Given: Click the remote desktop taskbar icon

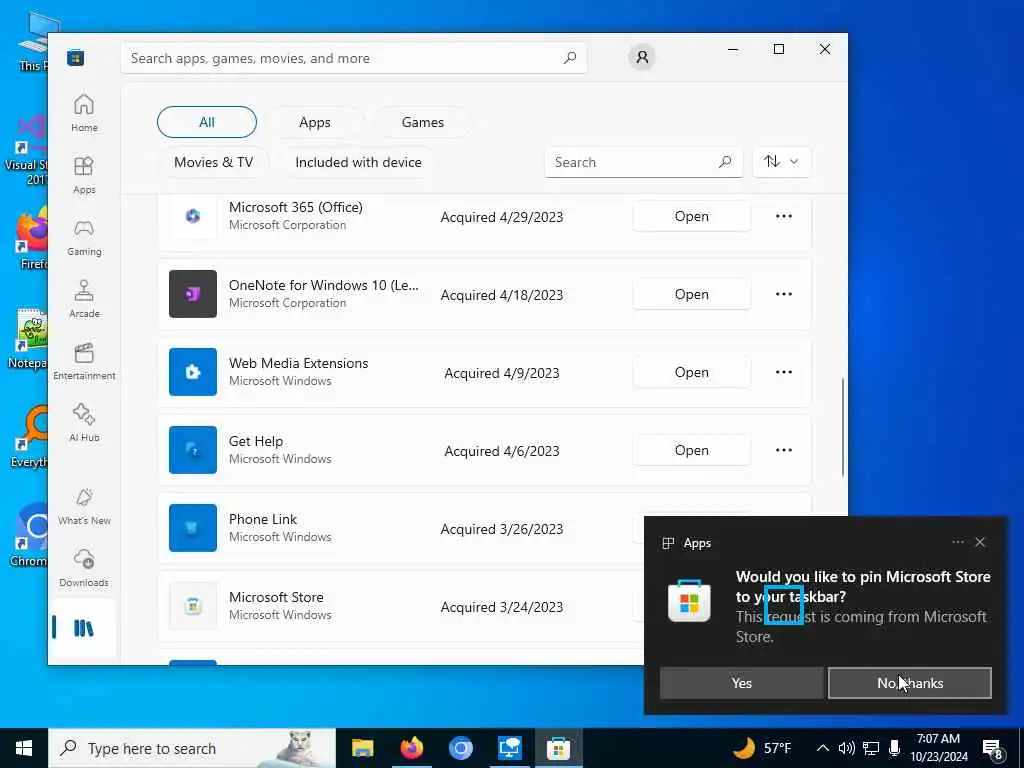Looking at the screenshot, I should 509,748.
